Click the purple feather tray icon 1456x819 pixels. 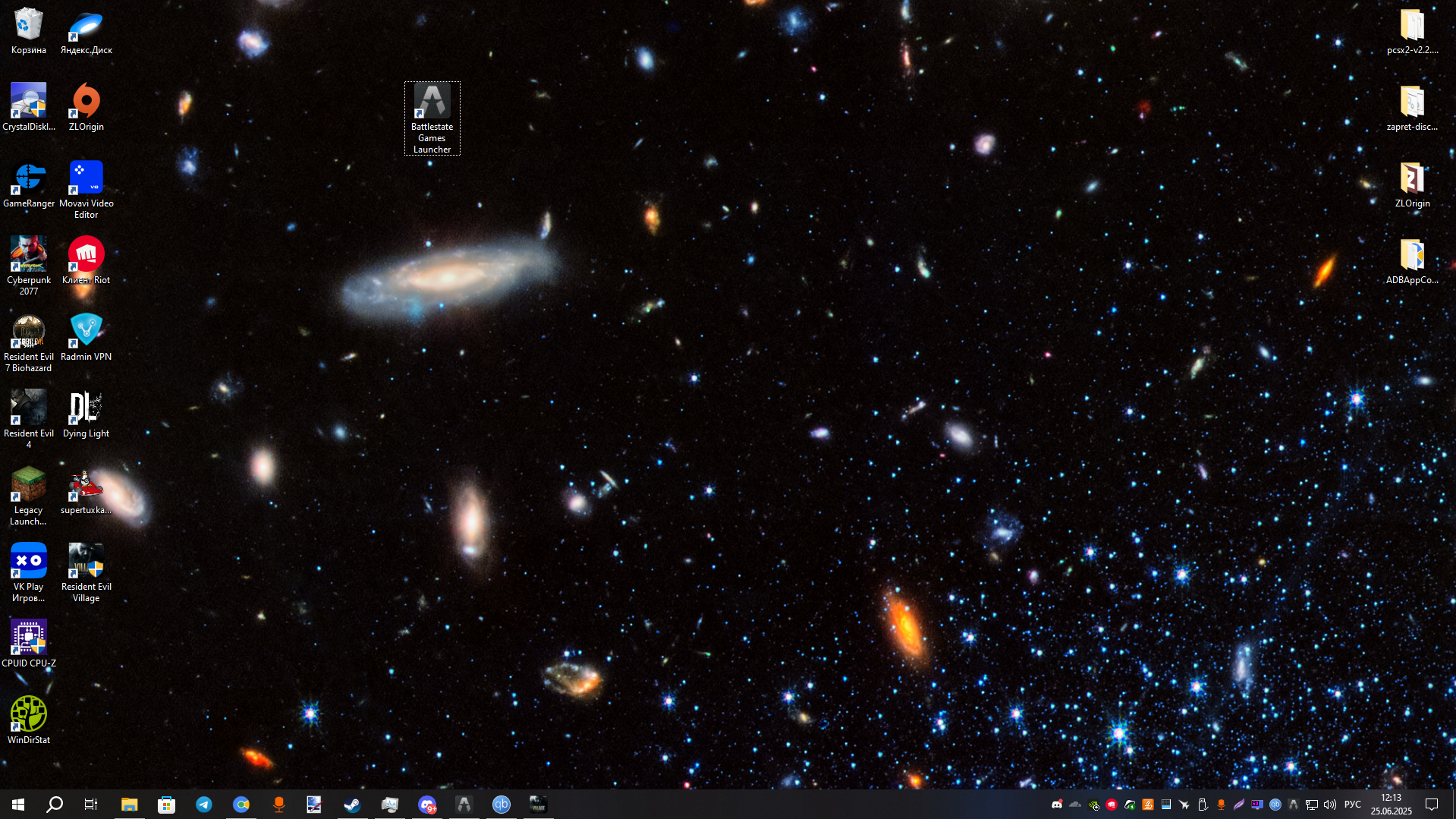(x=1239, y=805)
